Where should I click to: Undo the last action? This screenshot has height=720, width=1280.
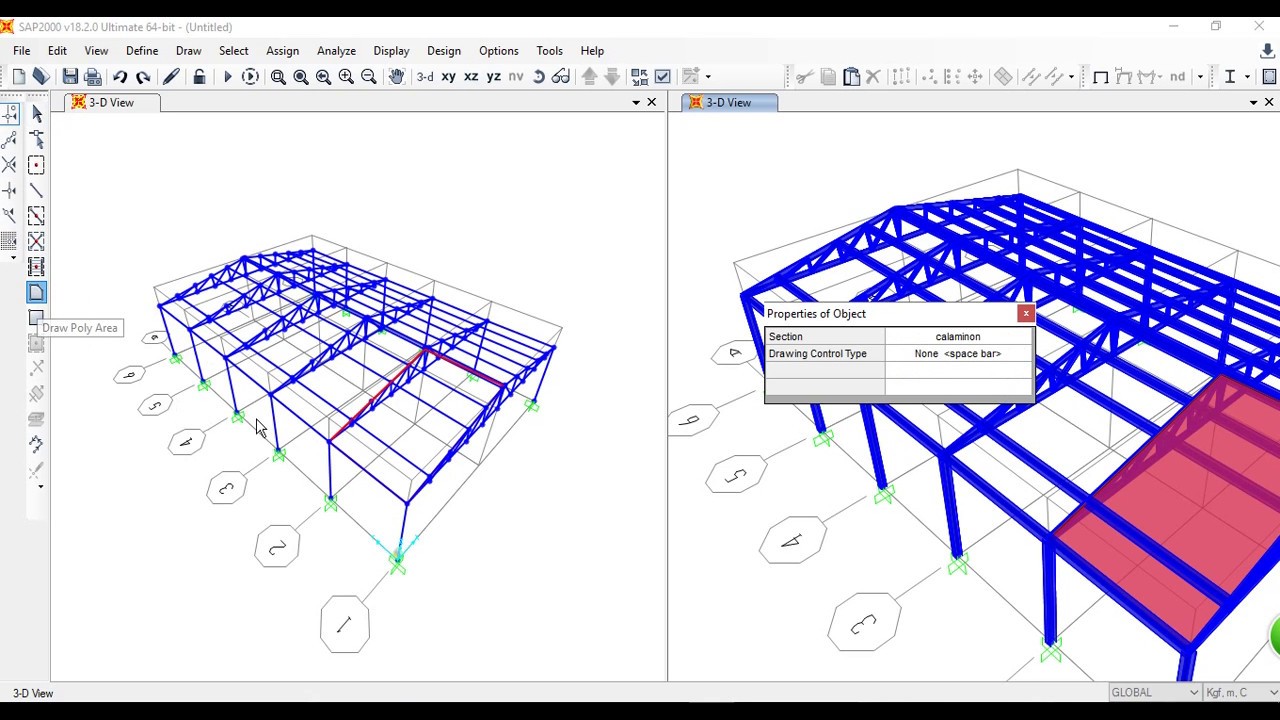click(x=120, y=77)
